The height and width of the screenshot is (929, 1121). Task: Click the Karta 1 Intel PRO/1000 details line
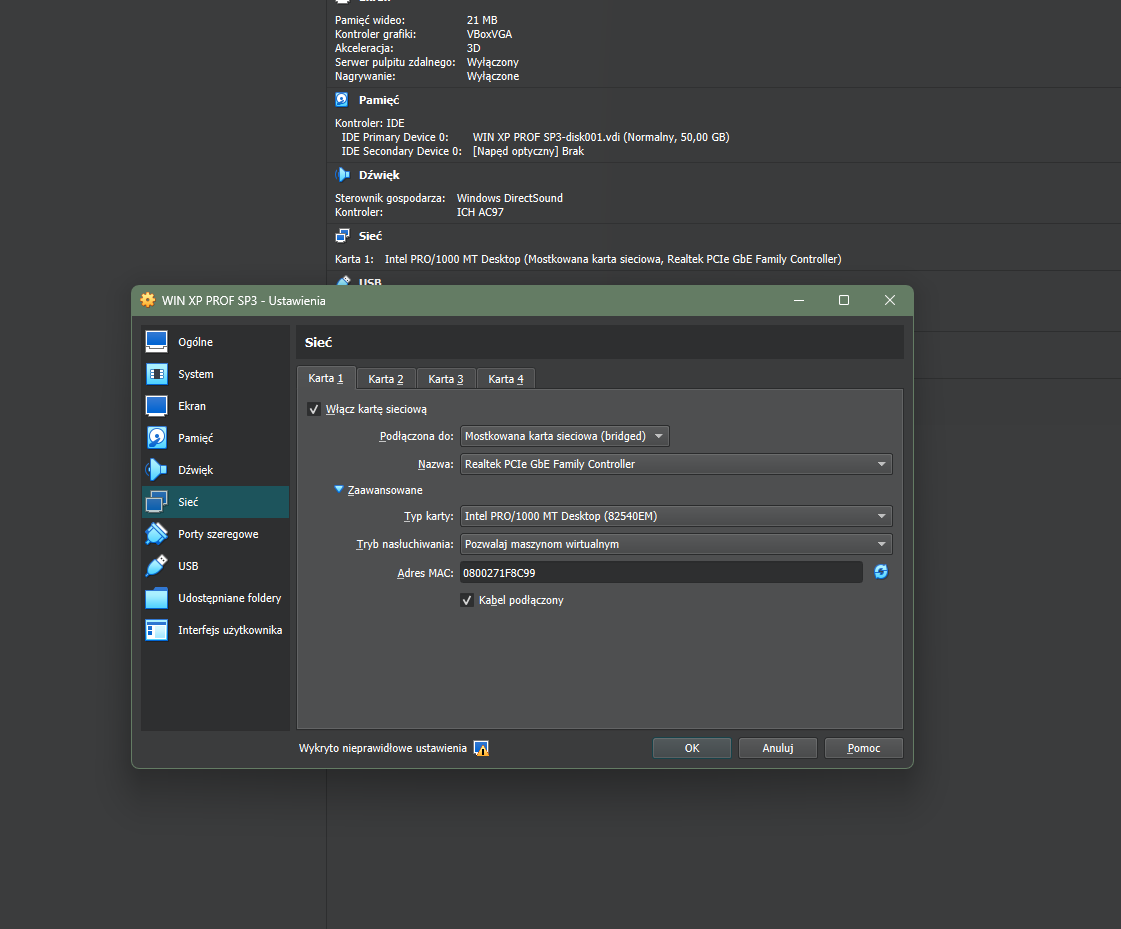(588, 259)
